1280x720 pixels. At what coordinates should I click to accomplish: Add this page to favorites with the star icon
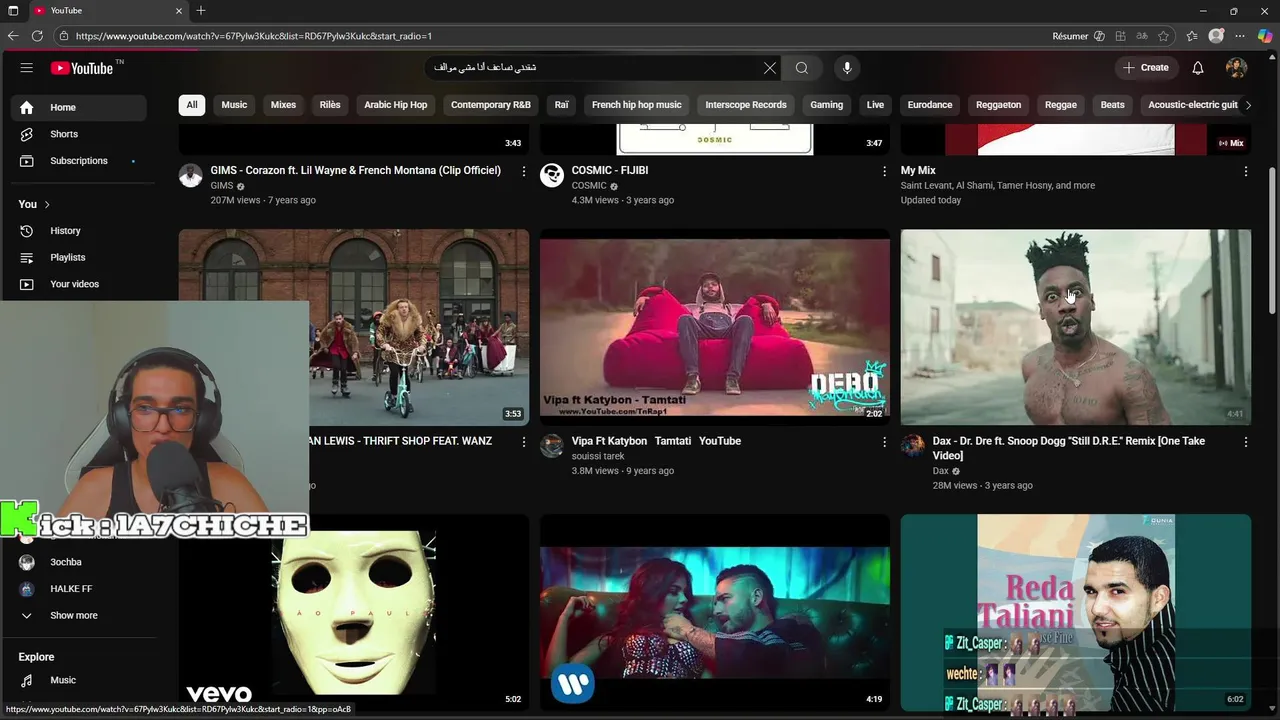1163,36
